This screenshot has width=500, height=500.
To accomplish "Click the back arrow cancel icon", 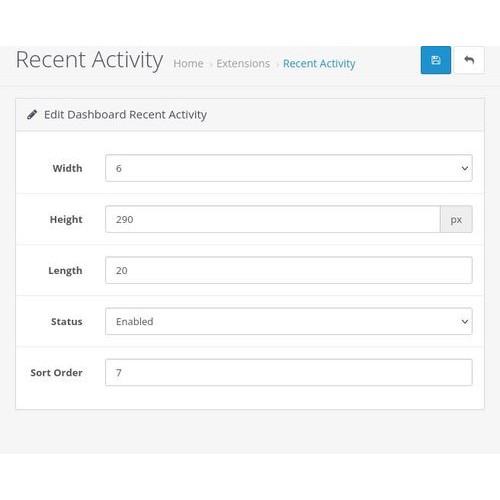I will [469, 60].
